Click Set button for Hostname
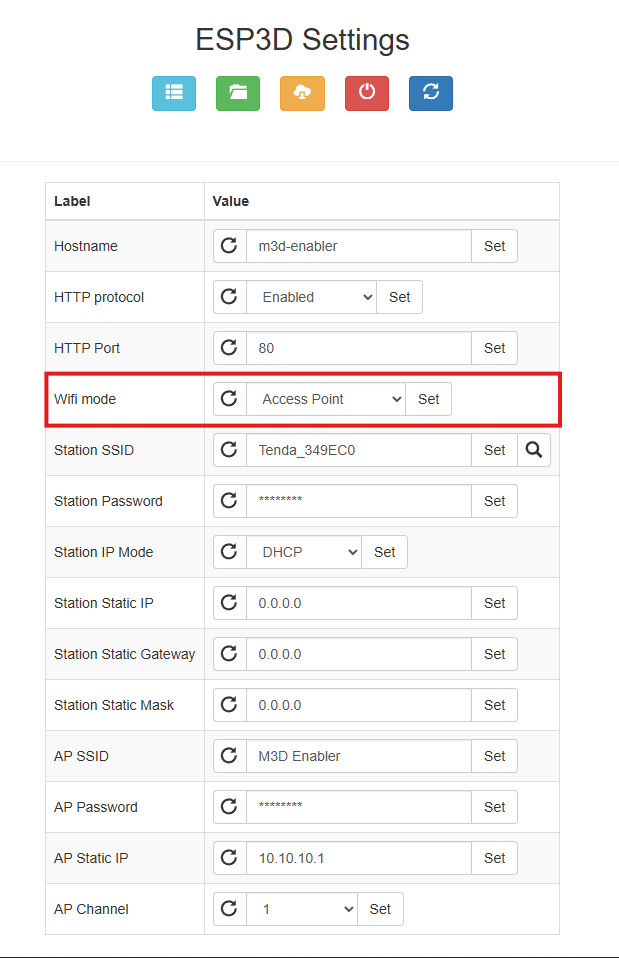619x958 pixels. tap(494, 246)
